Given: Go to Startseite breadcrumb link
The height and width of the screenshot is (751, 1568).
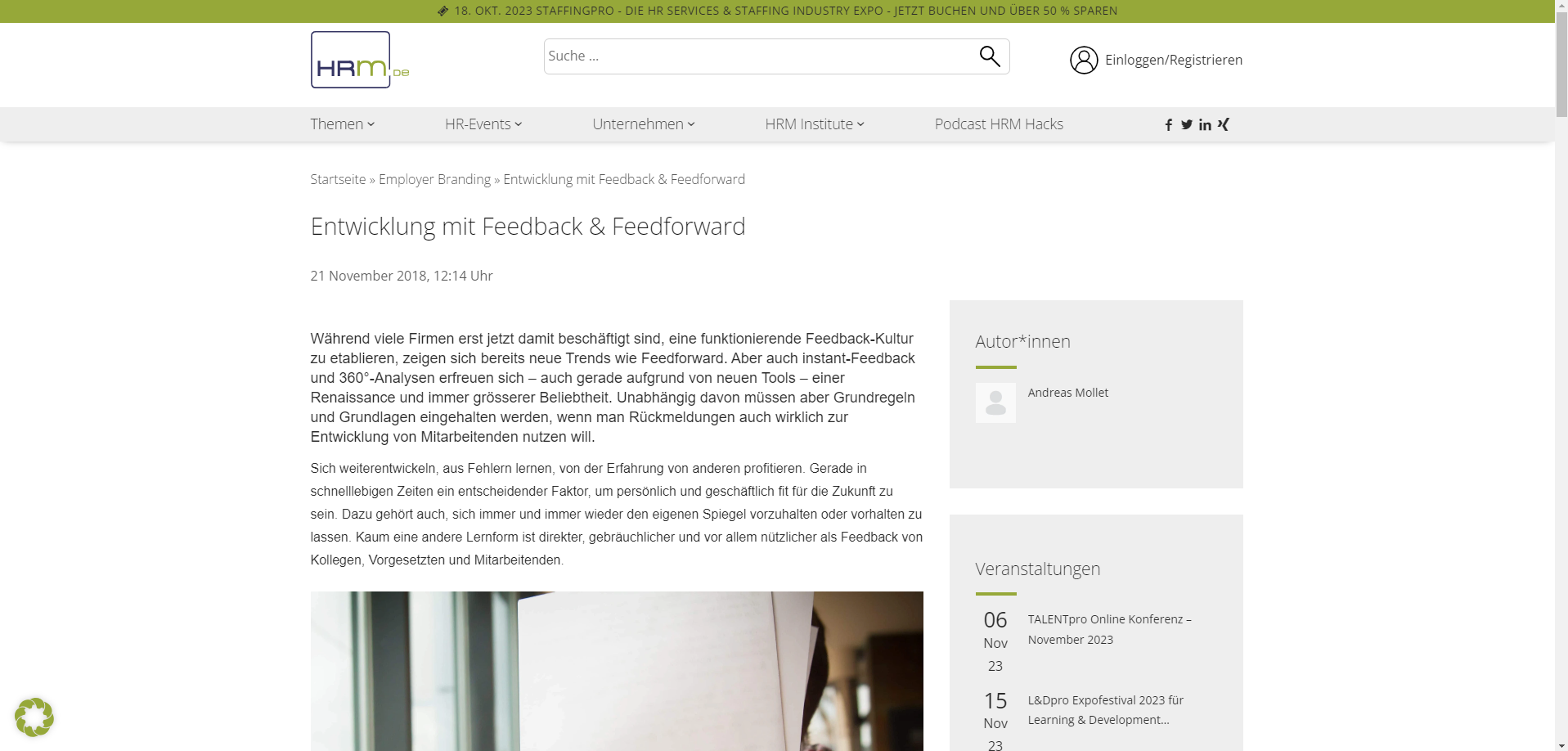Looking at the screenshot, I should pyautogui.click(x=338, y=179).
